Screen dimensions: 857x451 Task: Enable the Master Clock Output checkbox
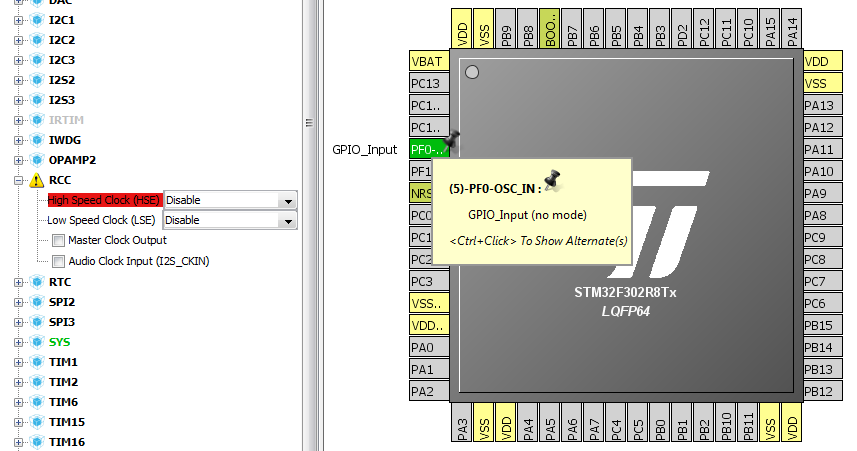click(58, 241)
